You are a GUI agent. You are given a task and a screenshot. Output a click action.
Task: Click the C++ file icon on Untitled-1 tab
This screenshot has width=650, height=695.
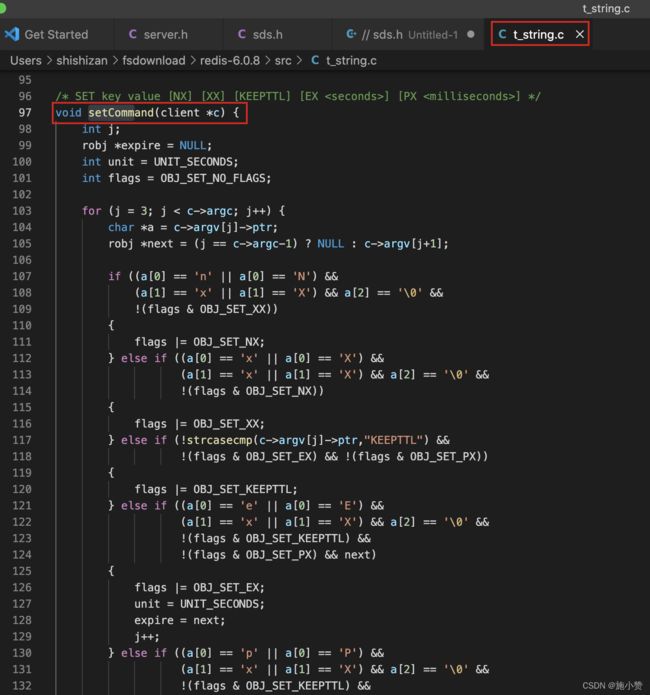(351, 34)
